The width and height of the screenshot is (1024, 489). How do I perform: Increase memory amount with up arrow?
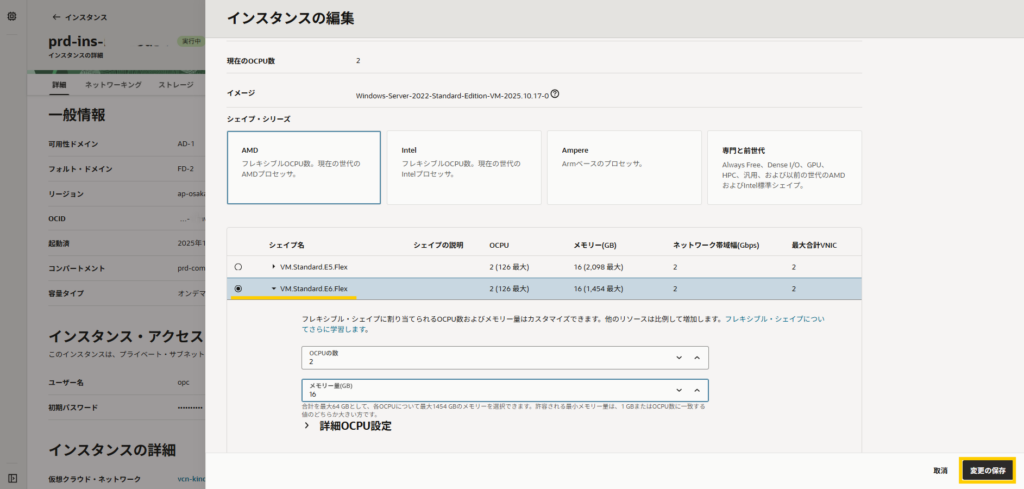click(697, 390)
